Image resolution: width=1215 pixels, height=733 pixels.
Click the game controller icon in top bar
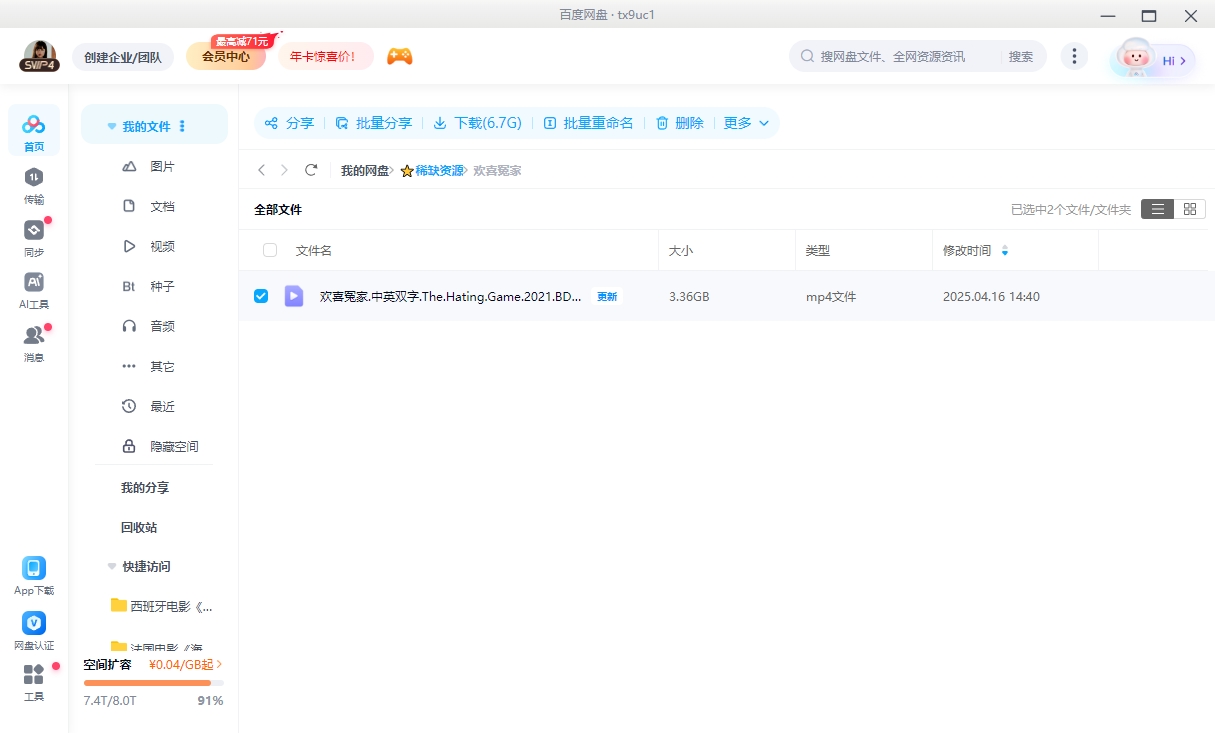click(x=399, y=57)
